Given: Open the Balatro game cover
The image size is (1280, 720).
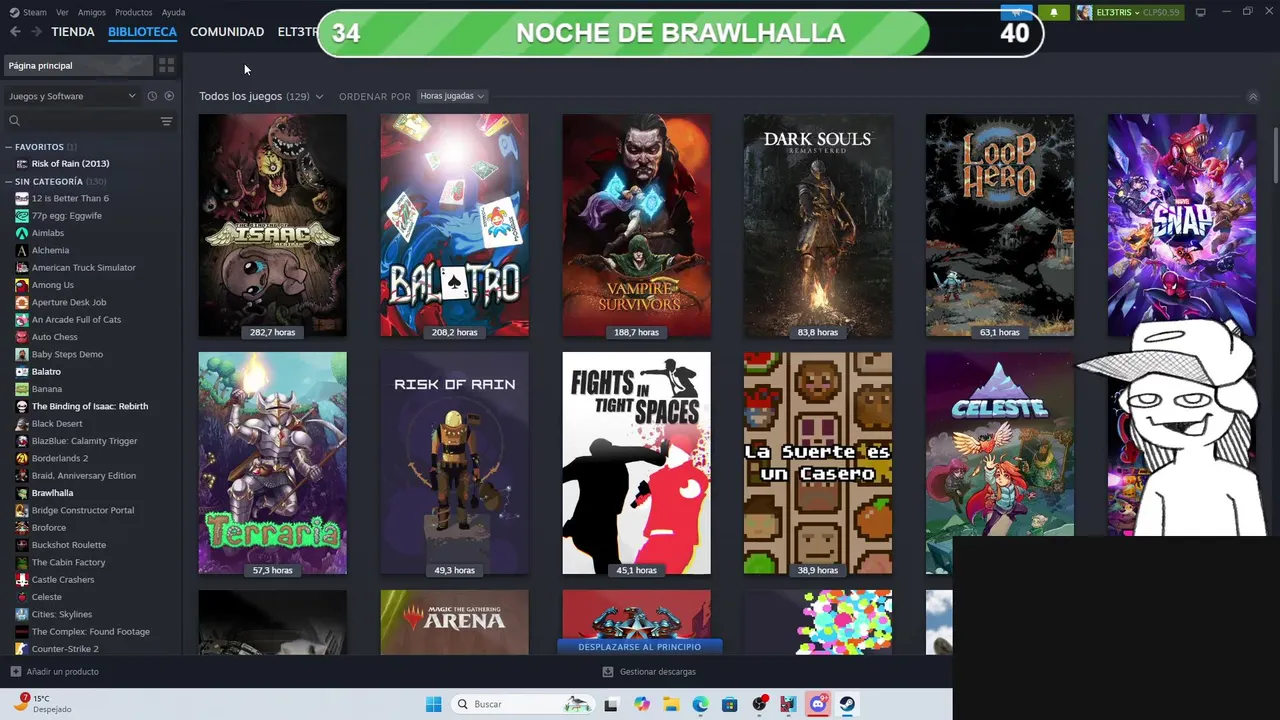Looking at the screenshot, I should coord(454,225).
